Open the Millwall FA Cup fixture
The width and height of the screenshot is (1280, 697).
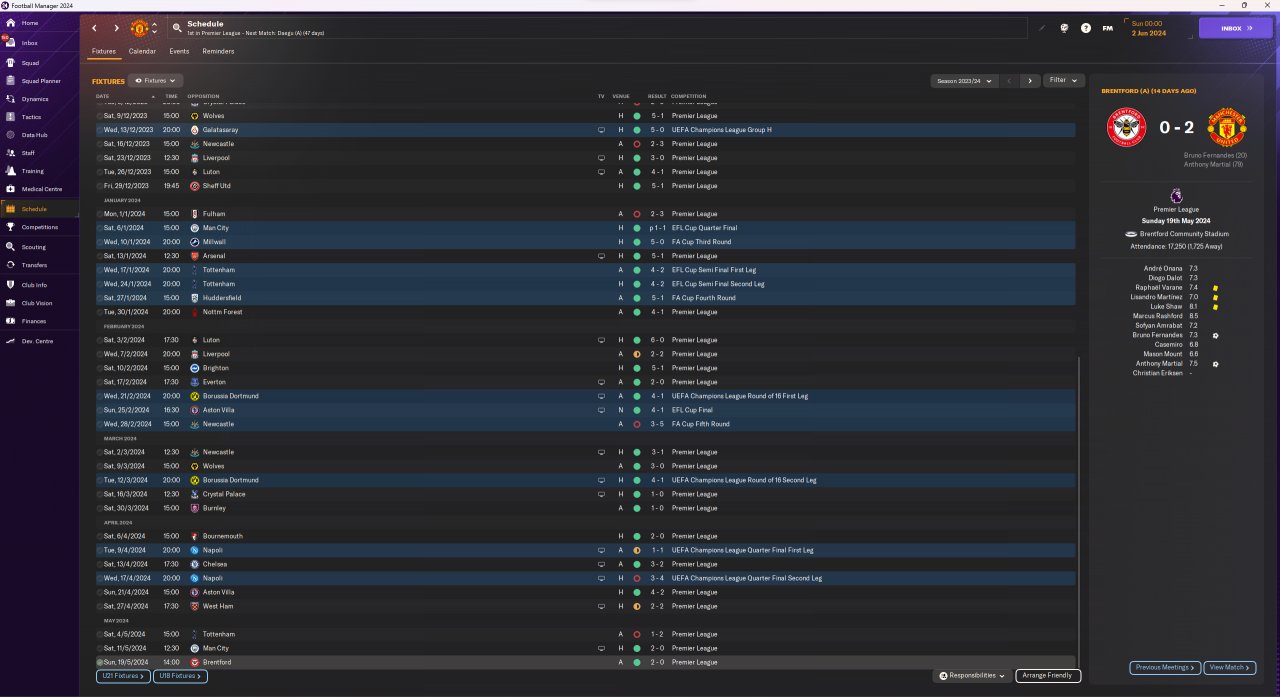click(x=586, y=242)
